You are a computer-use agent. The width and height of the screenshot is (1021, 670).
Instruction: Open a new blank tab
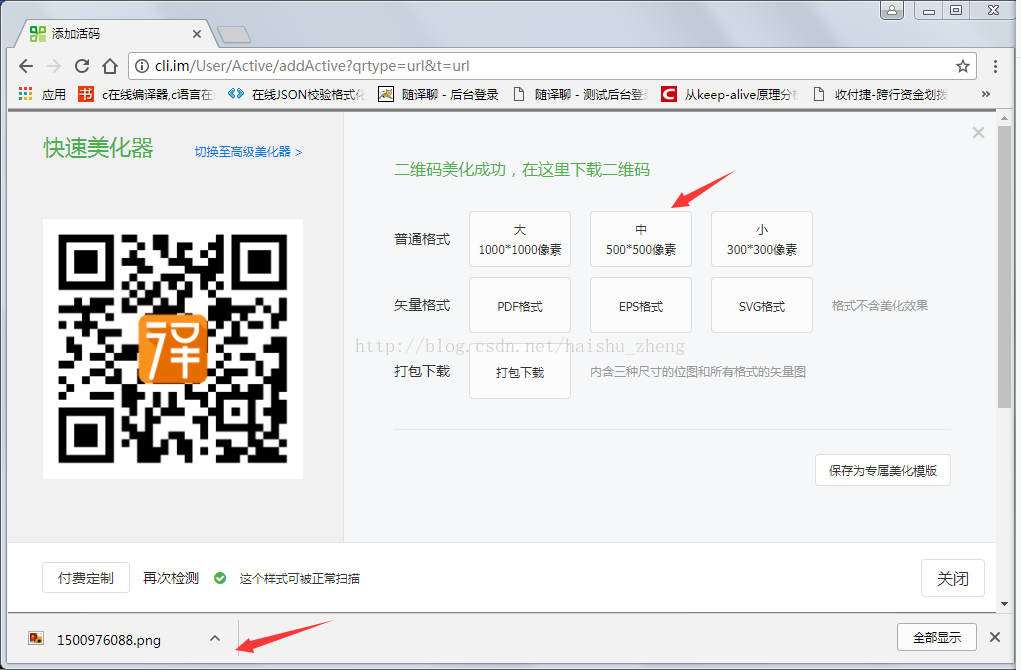(x=234, y=35)
